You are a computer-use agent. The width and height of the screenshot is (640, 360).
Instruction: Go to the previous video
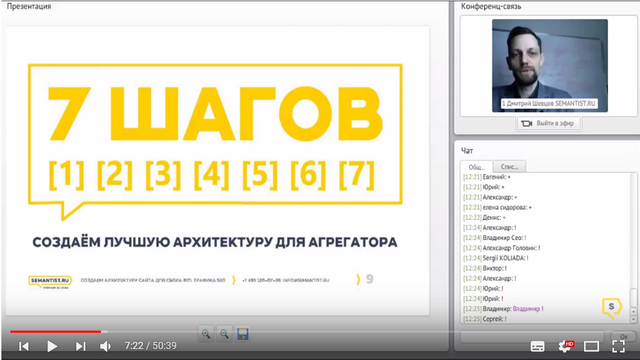point(24,346)
